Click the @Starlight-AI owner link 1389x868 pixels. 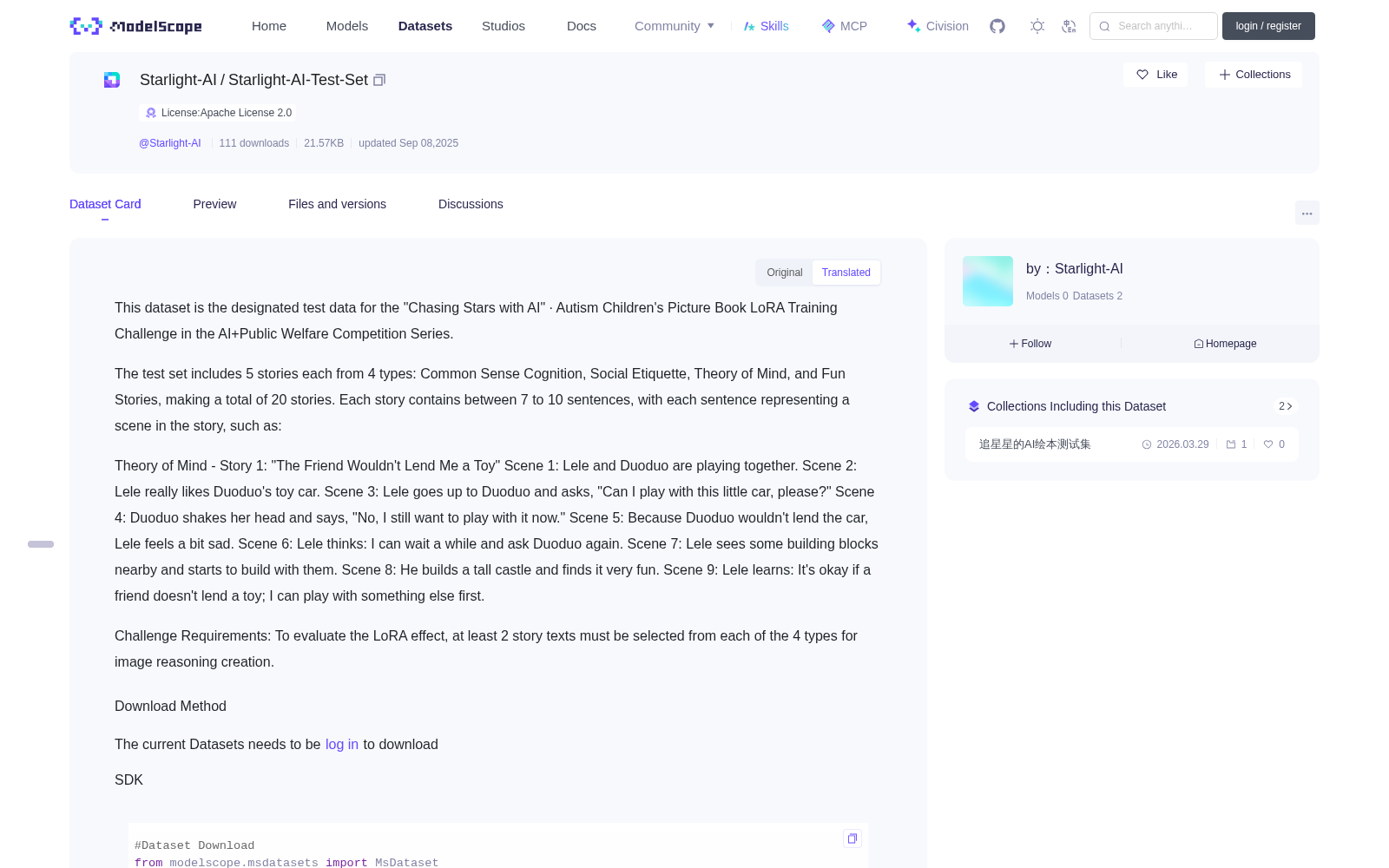click(170, 143)
